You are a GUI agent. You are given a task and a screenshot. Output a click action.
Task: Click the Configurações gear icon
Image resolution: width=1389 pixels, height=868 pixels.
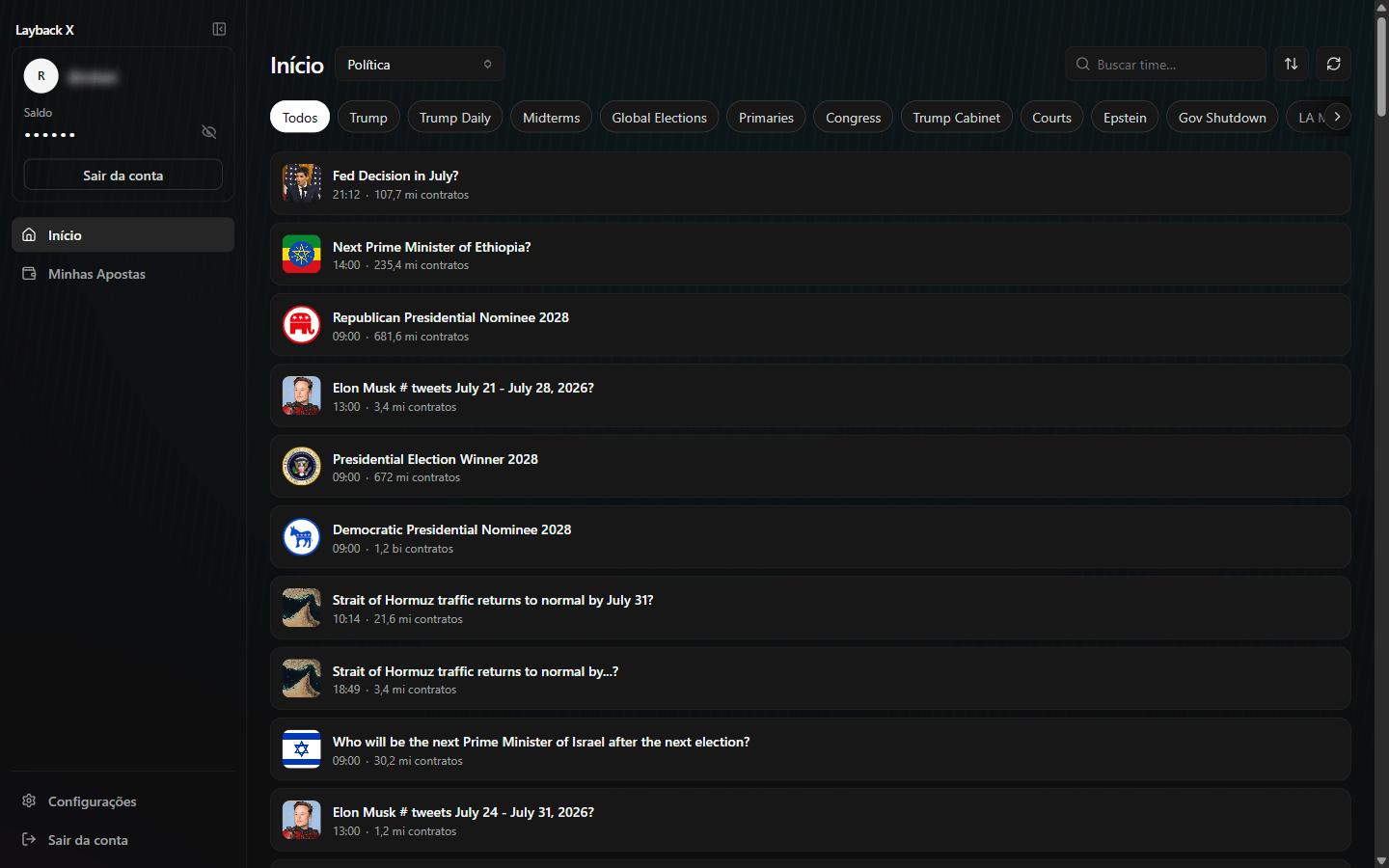pos(29,800)
